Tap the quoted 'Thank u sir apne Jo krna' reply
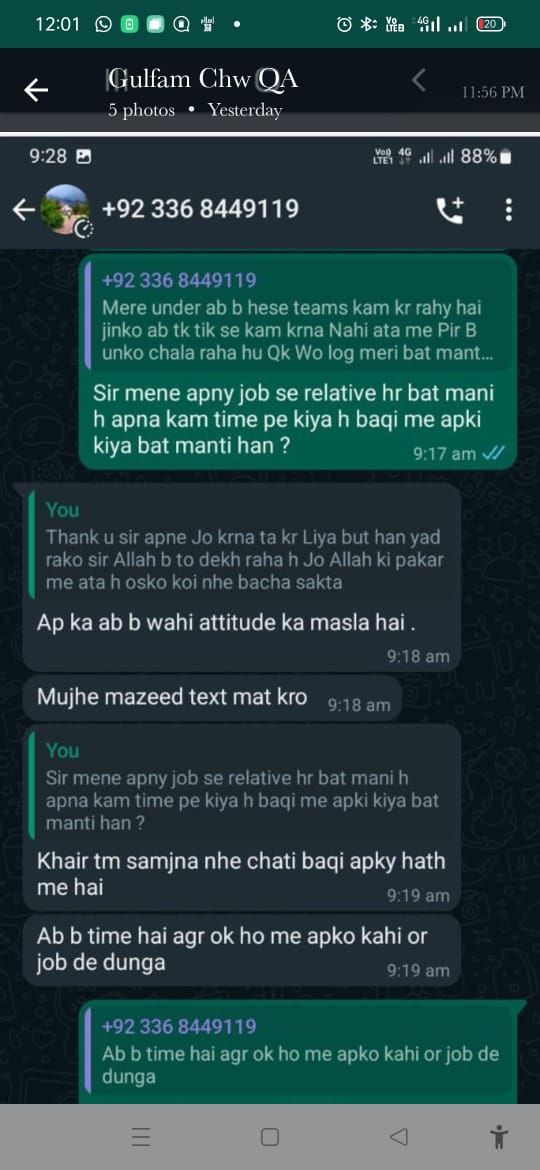Screen dimensions: 540x1170 (242, 545)
